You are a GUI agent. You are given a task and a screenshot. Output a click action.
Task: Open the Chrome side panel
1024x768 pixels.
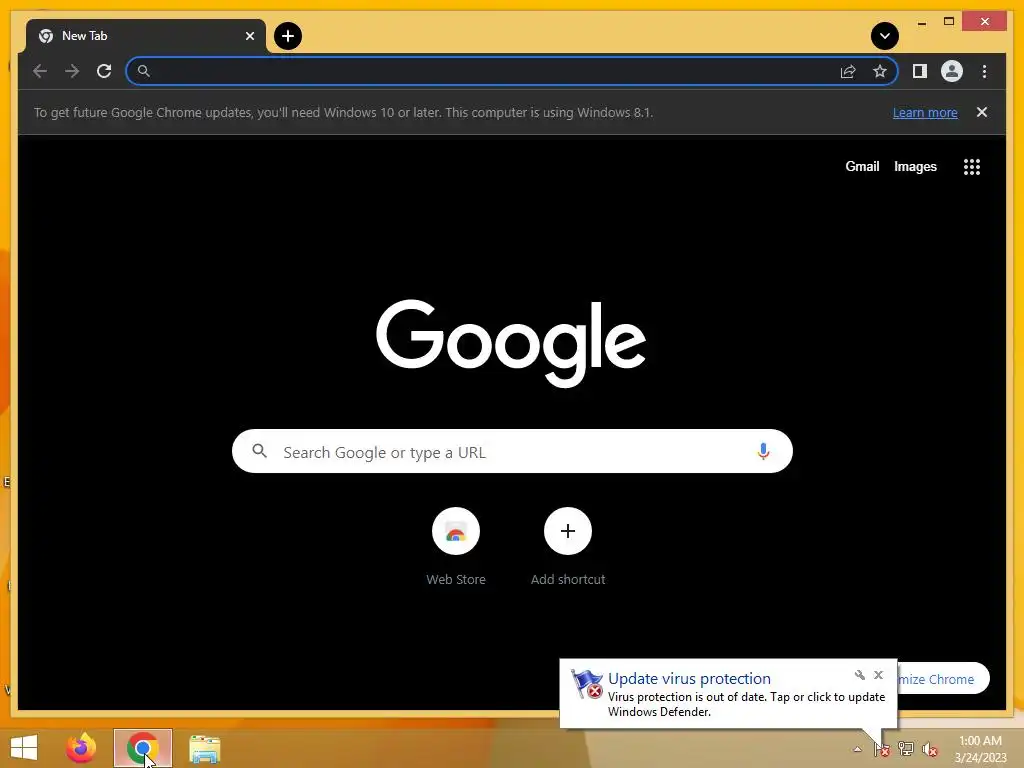pyautogui.click(x=920, y=71)
